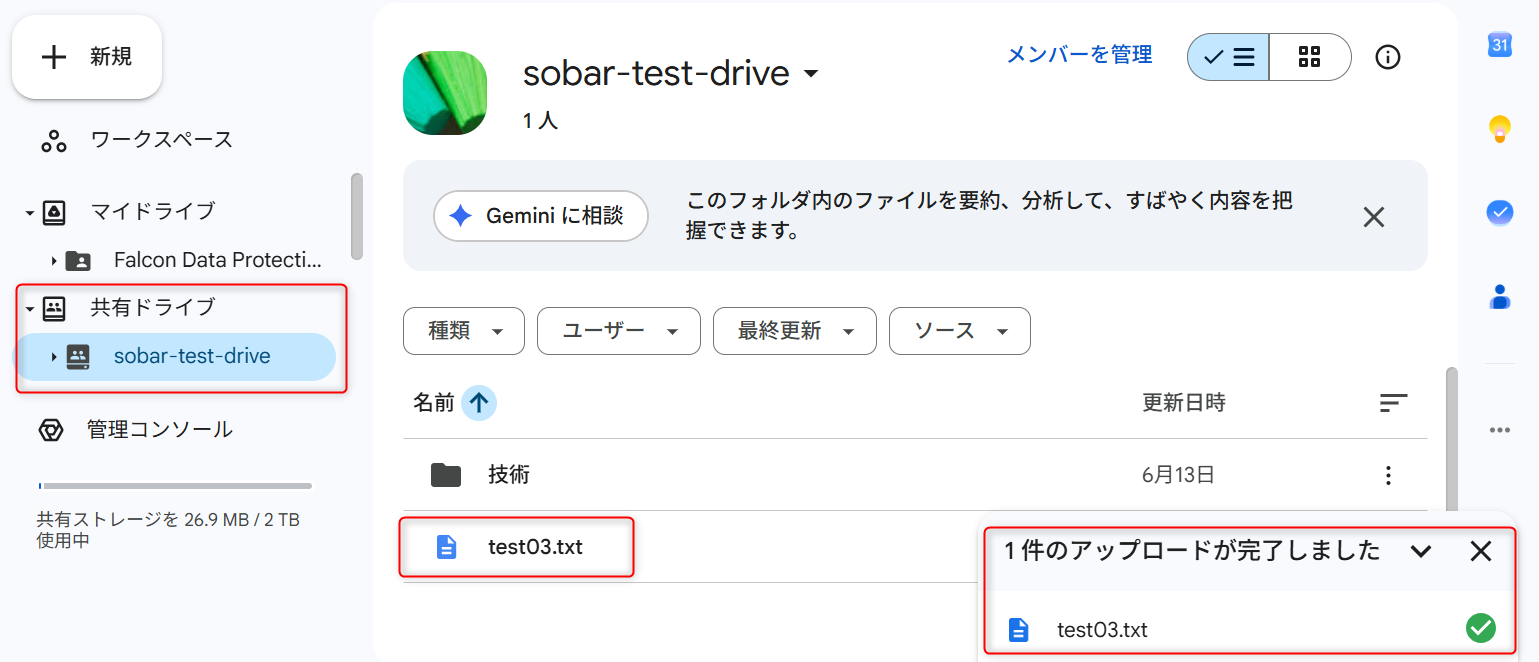This screenshot has width=1539, height=662.
Task: Reverse sort with the up arrow icon
Action: point(479,403)
